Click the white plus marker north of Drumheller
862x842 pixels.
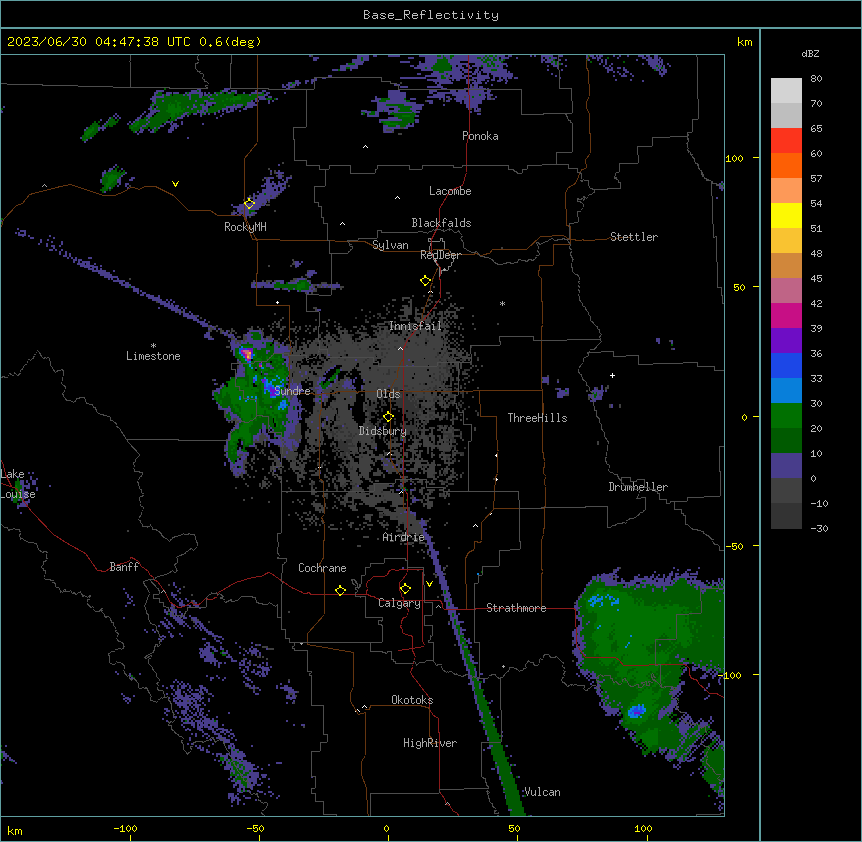612,375
